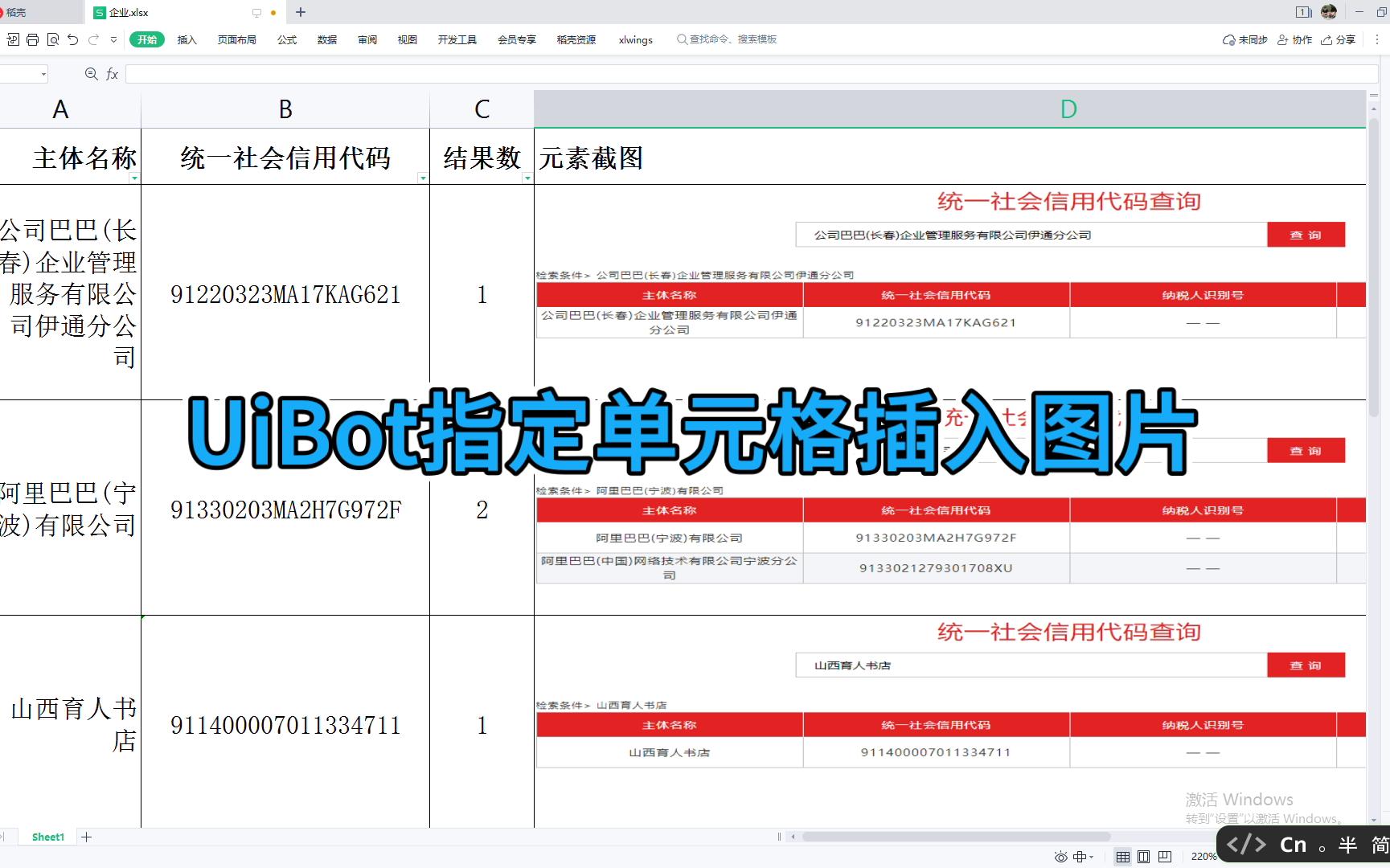Select column B header

pyautogui.click(x=285, y=109)
